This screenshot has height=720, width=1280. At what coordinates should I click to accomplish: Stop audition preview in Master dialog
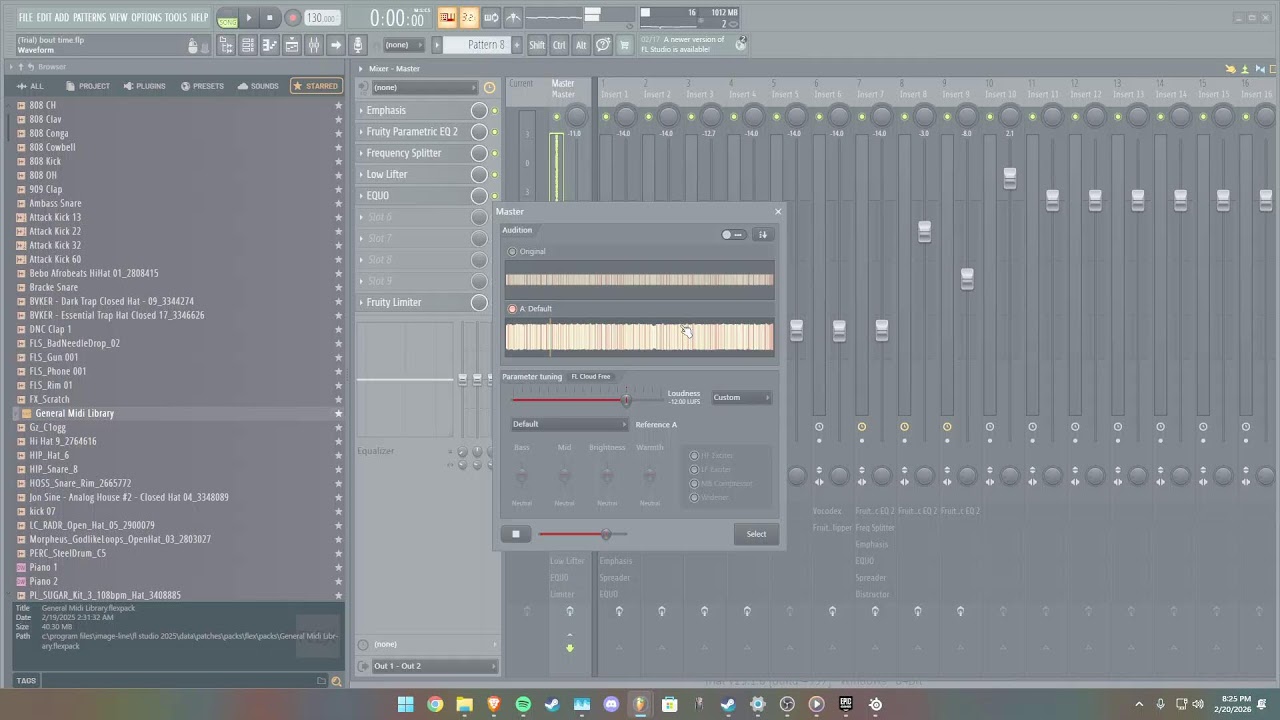pyautogui.click(x=516, y=534)
